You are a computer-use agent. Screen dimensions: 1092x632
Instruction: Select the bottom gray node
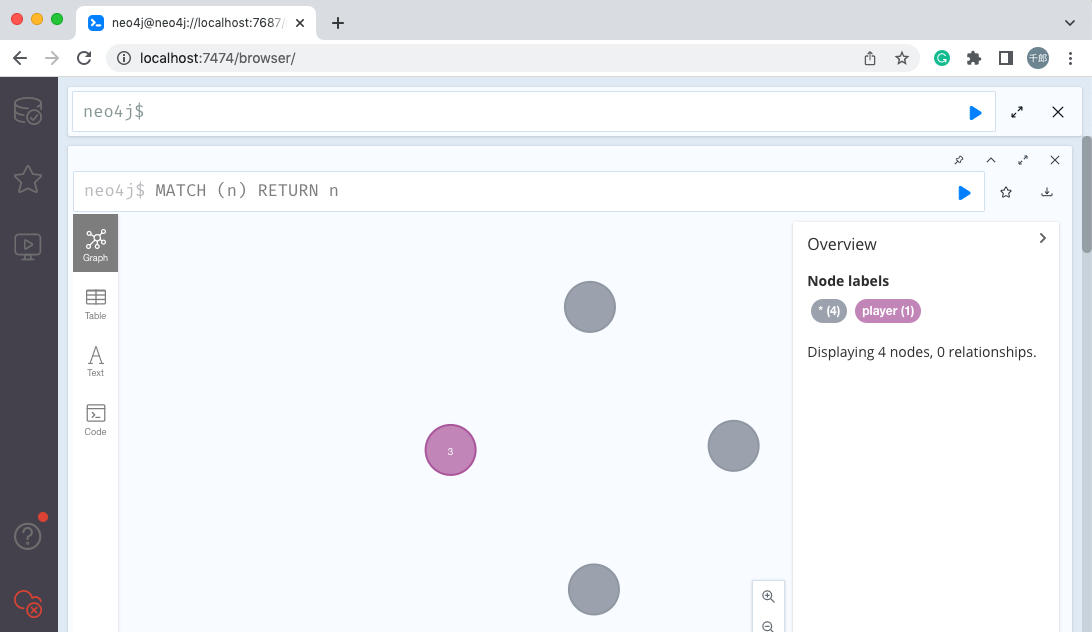pyautogui.click(x=594, y=589)
